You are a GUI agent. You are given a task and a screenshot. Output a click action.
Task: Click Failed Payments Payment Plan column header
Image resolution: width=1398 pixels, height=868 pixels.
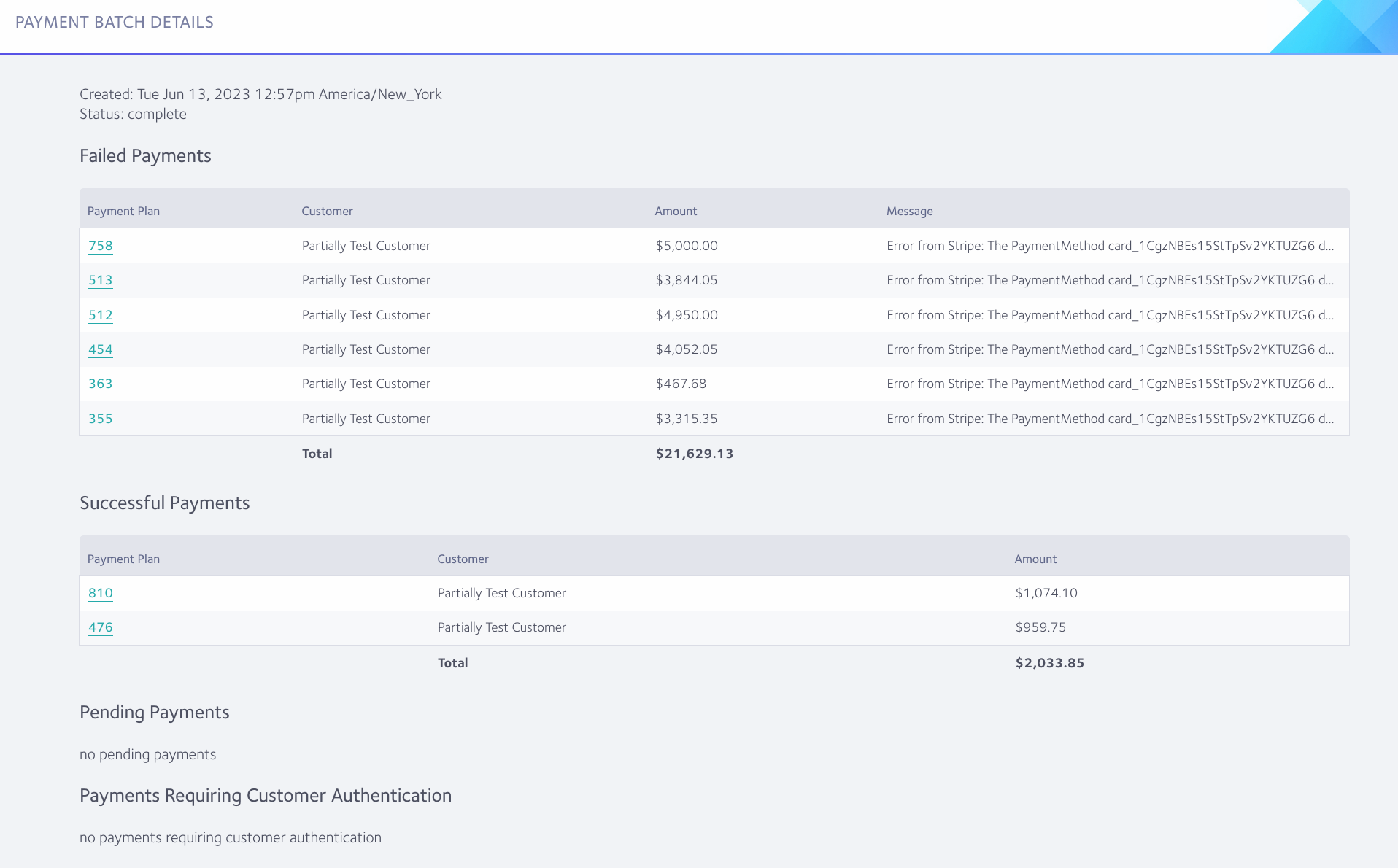123,211
